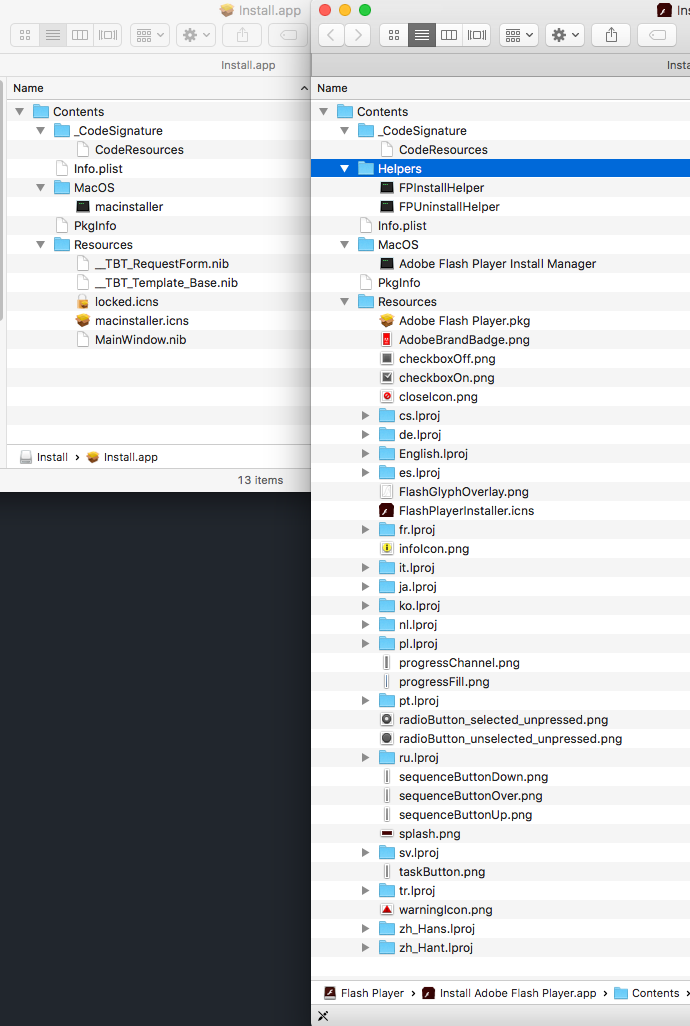The width and height of the screenshot is (690, 1026).
Task: Open gear Action menu in left window
Action: (x=196, y=35)
